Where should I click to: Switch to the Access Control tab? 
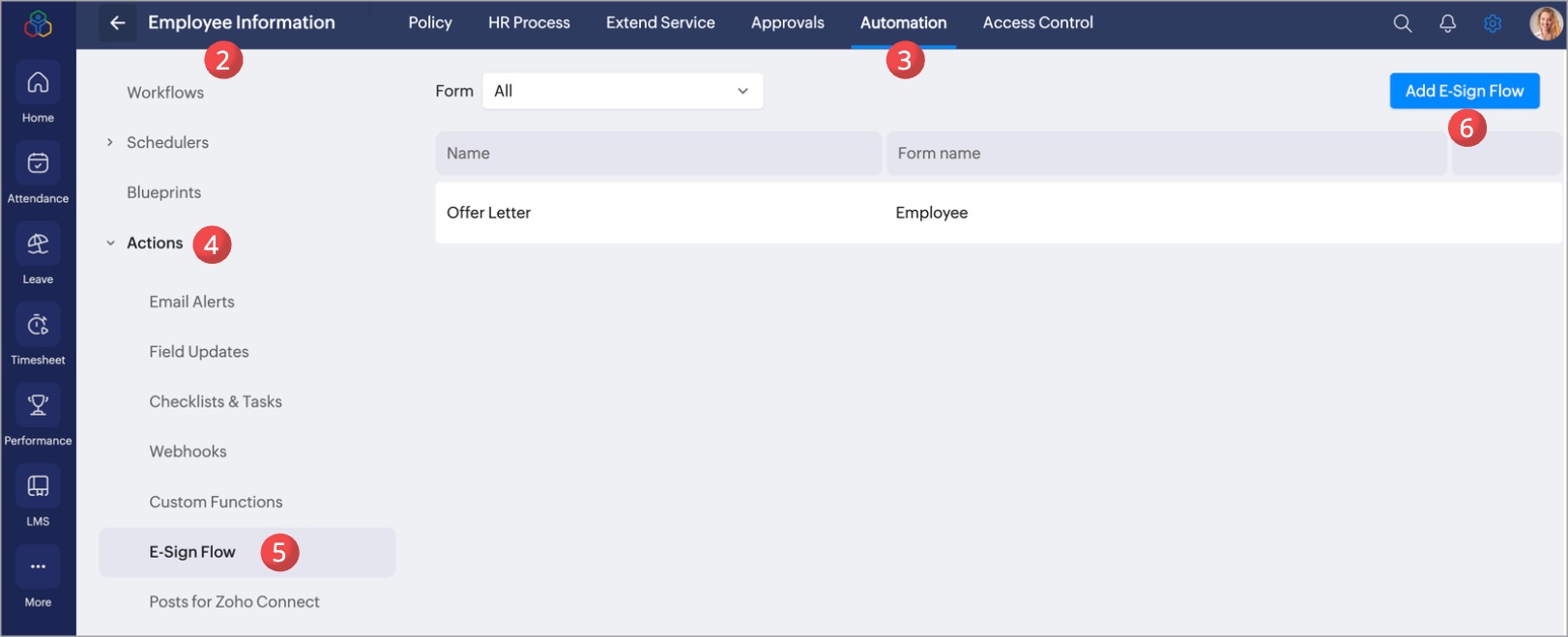click(x=1037, y=22)
